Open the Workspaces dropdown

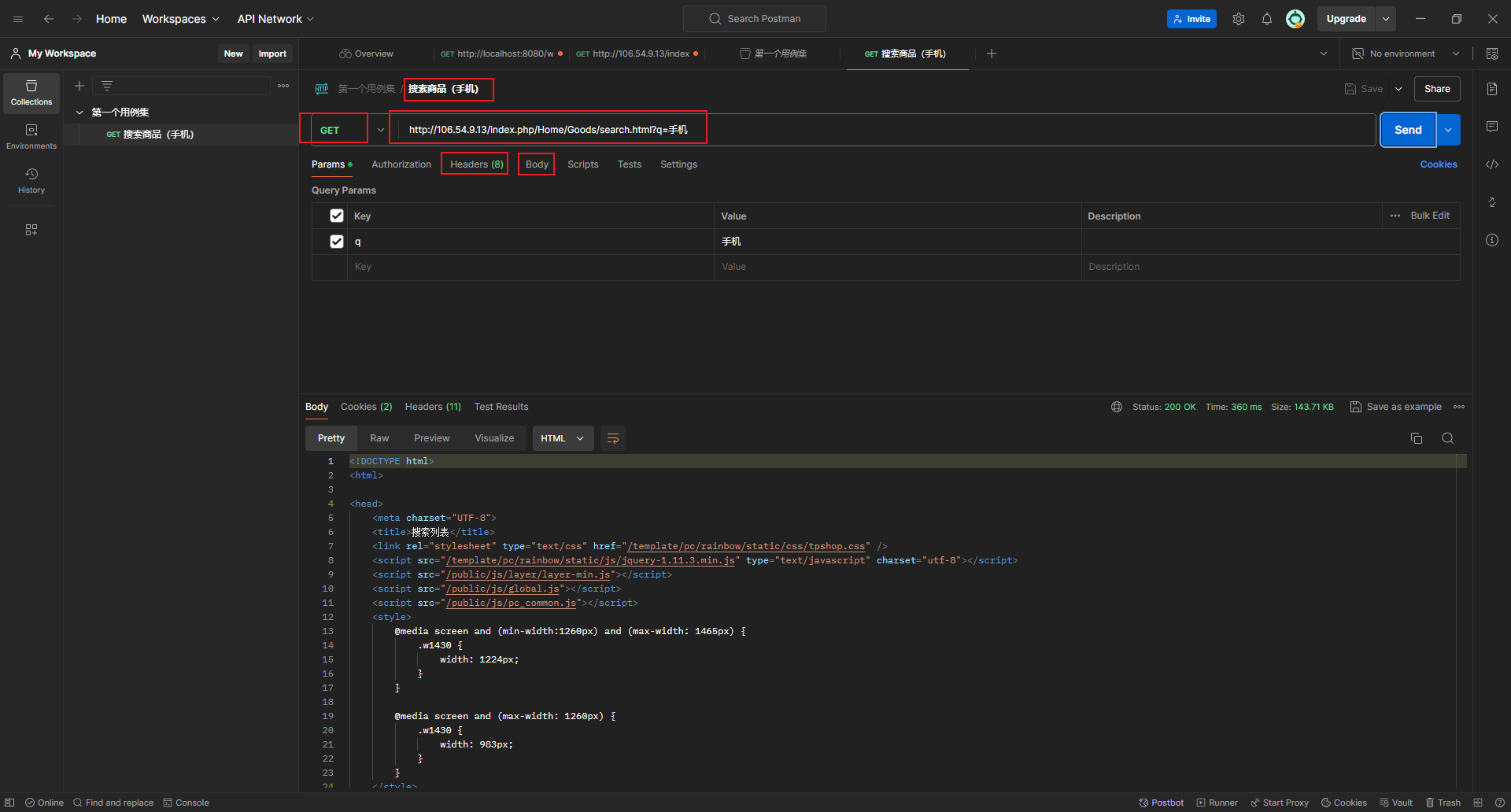point(180,19)
